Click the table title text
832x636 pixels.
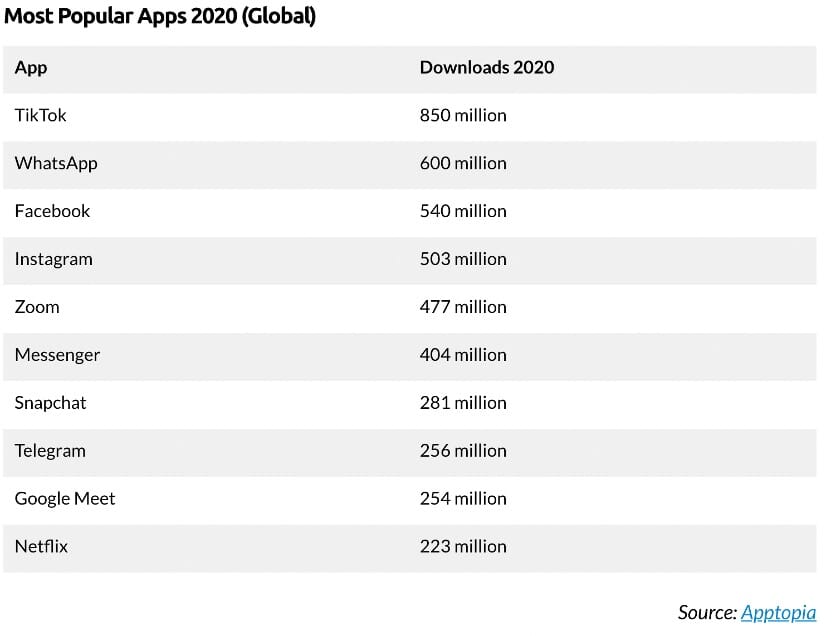point(161,16)
